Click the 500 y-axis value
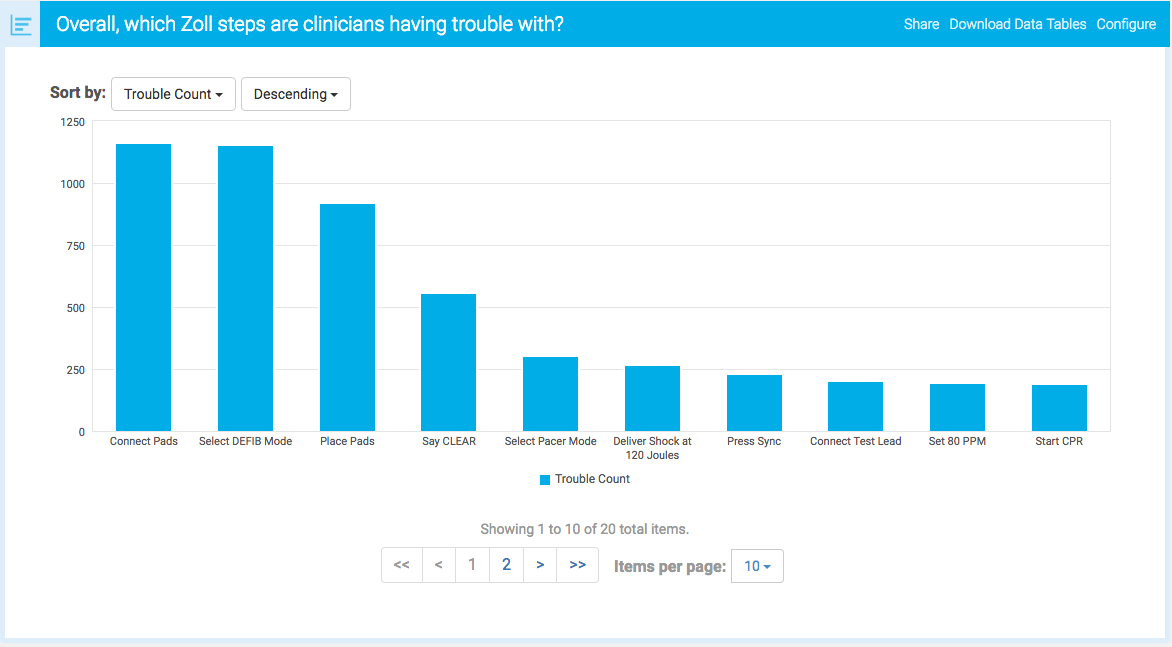 tap(75, 308)
